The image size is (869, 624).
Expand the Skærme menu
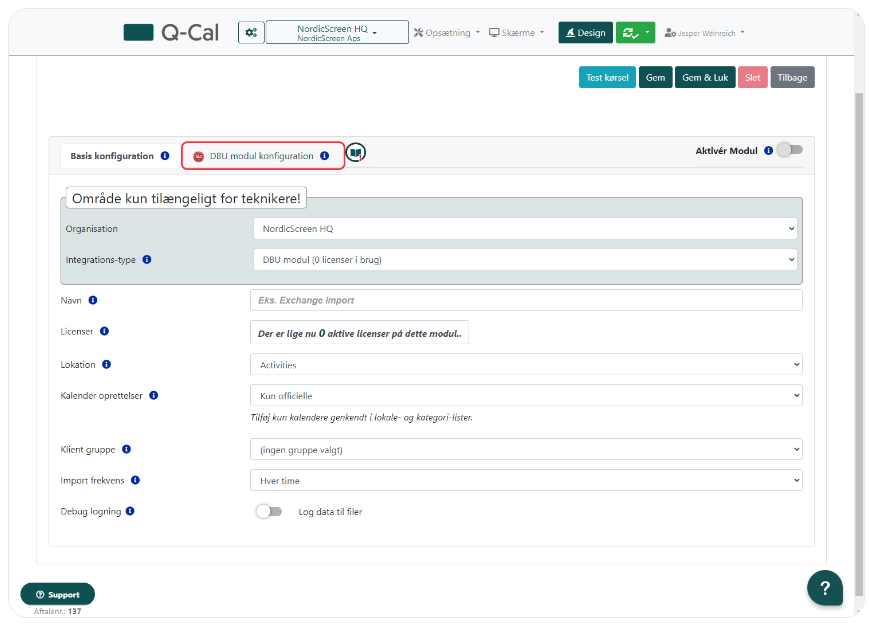tap(517, 33)
